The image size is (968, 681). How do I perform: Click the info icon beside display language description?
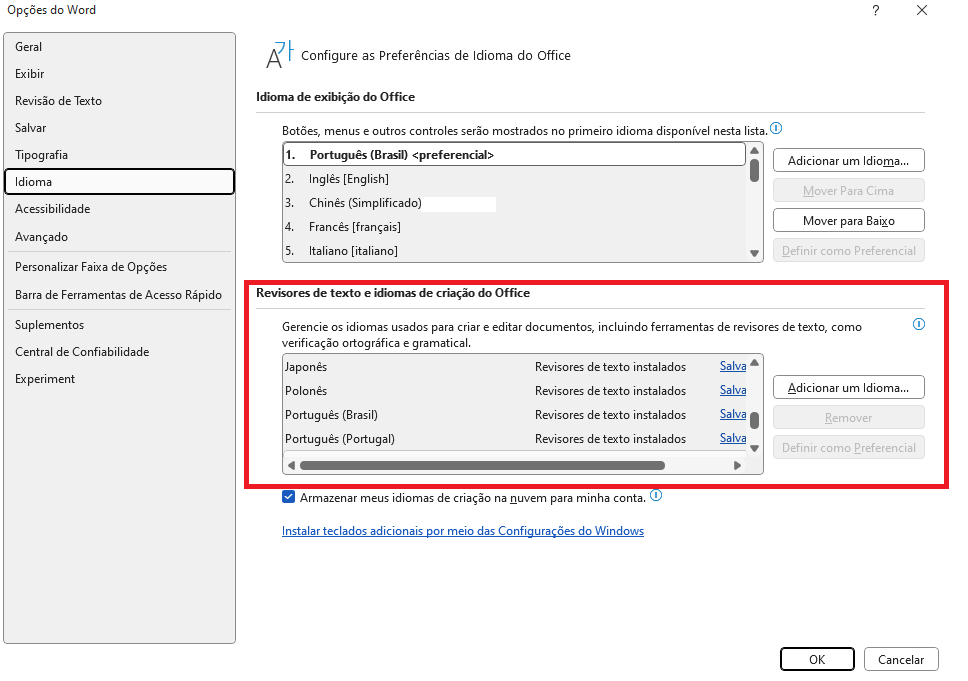coord(776,128)
